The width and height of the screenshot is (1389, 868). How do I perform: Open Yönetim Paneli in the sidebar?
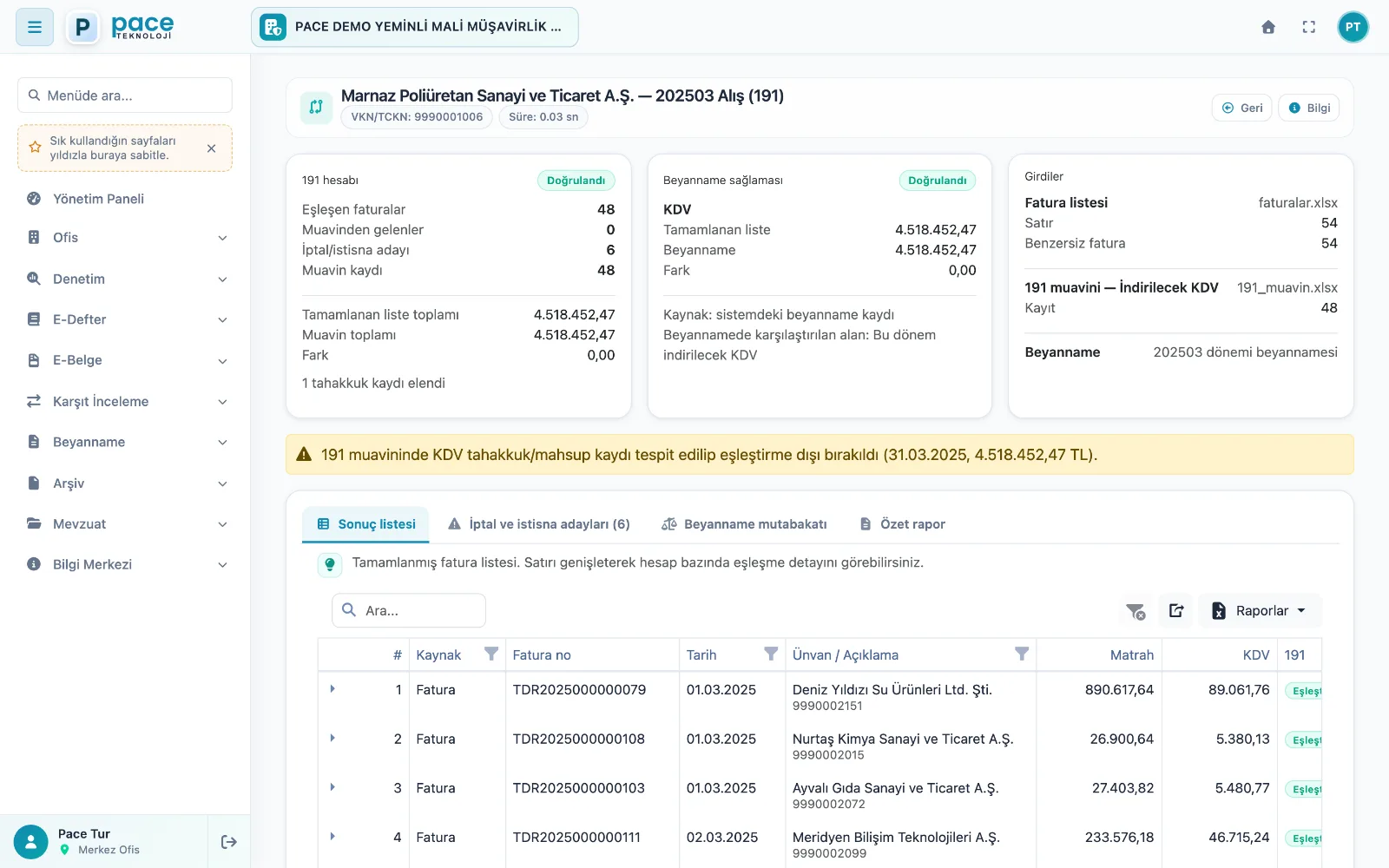(x=126, y=199)
